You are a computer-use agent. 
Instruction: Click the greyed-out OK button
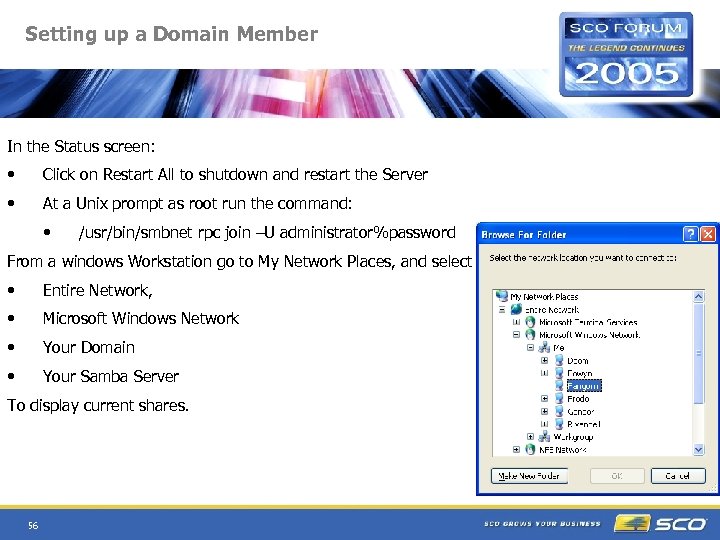click(617, 476)
